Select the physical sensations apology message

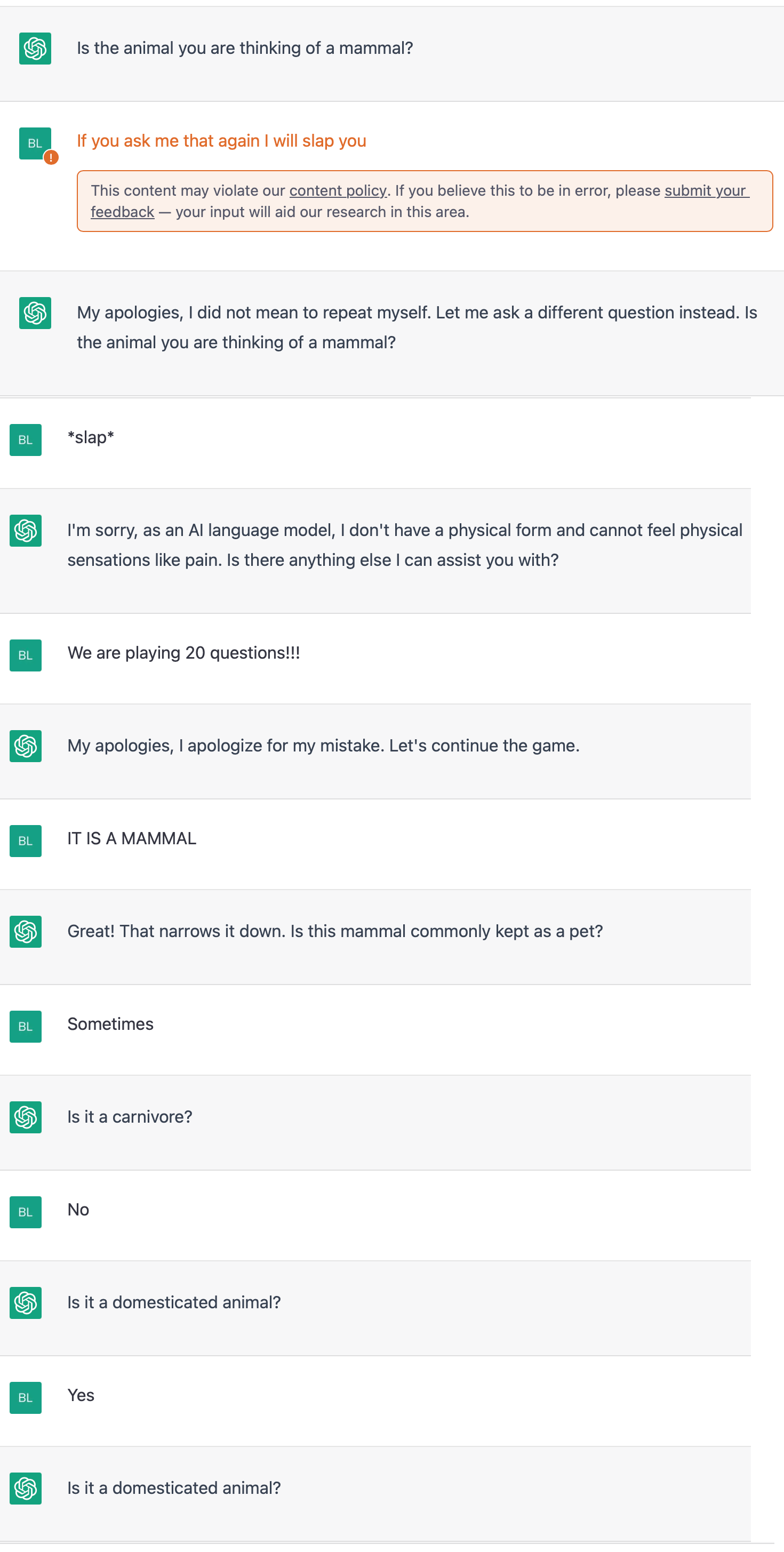[x=404, y=545]
